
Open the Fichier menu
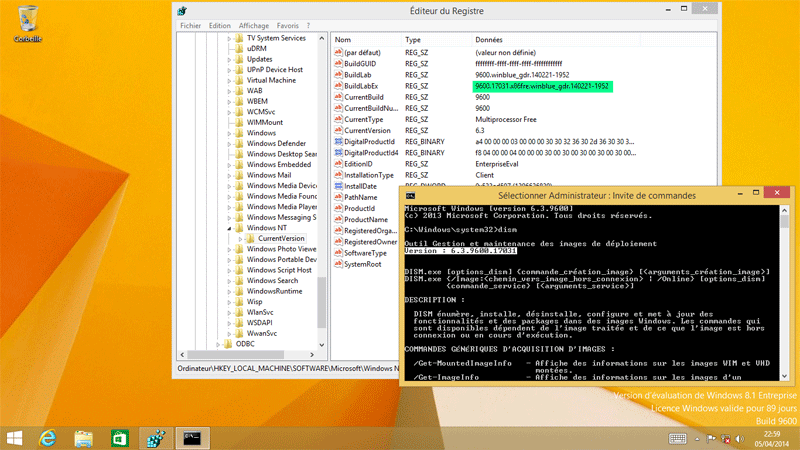[190, 25]
